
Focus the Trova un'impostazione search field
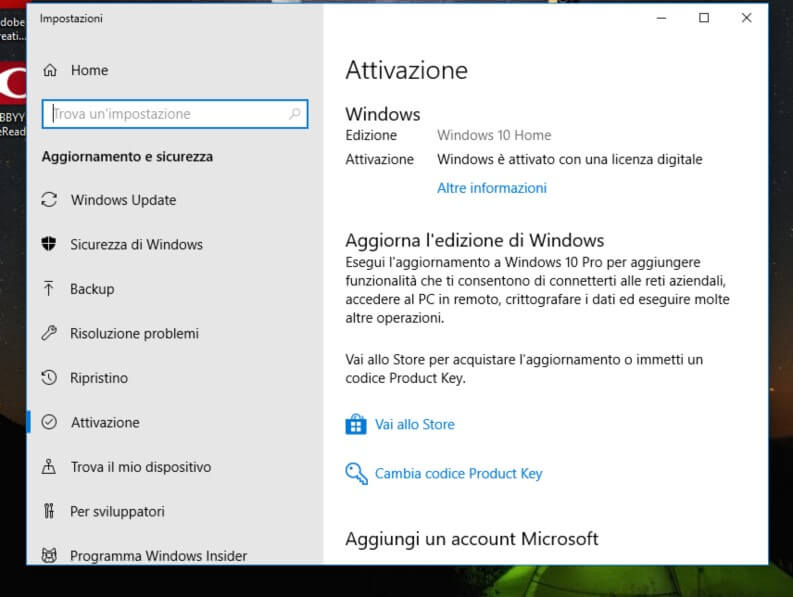click(x=175, y=114)
